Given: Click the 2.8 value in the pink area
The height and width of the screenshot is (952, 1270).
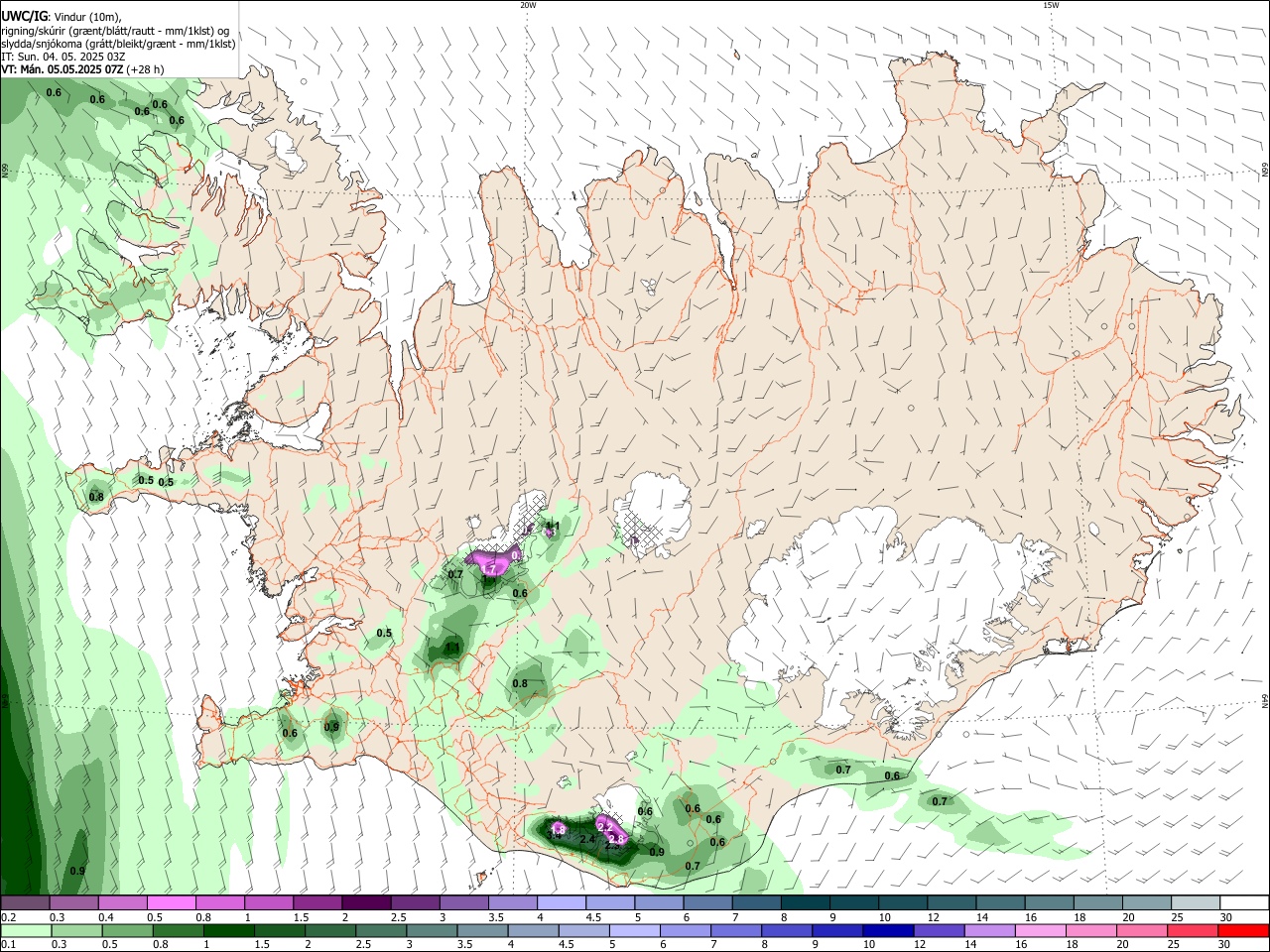Looking at the screenshot, I should click(616, 839).
